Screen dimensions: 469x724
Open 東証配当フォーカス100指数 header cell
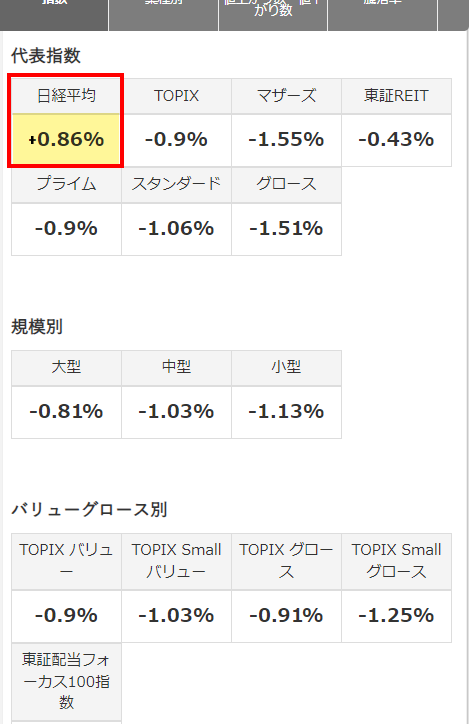point(66,682)
